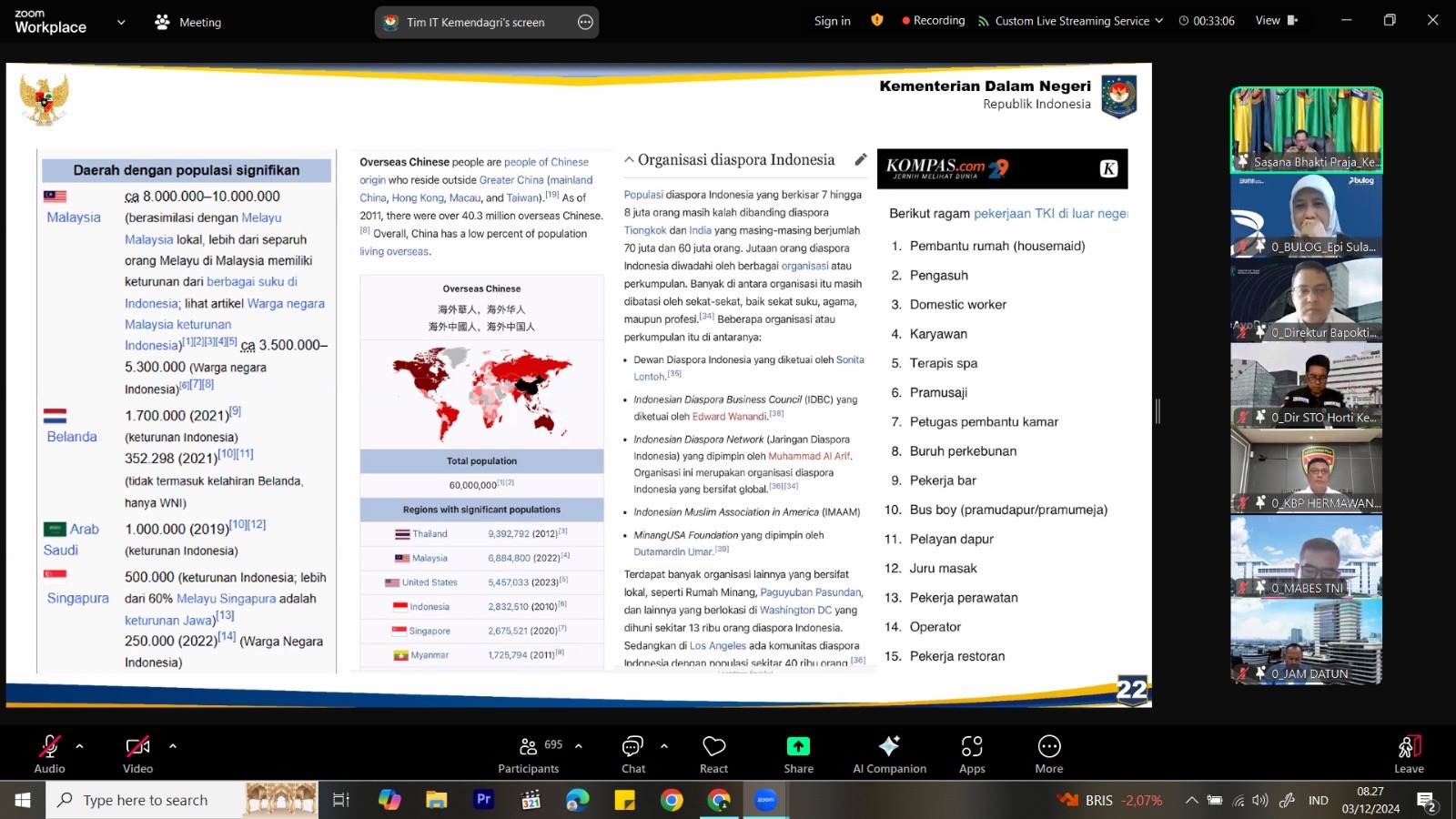Expand audio options caret beside Audio
This screenshot has height=819, width=1456.
point(80,746)
